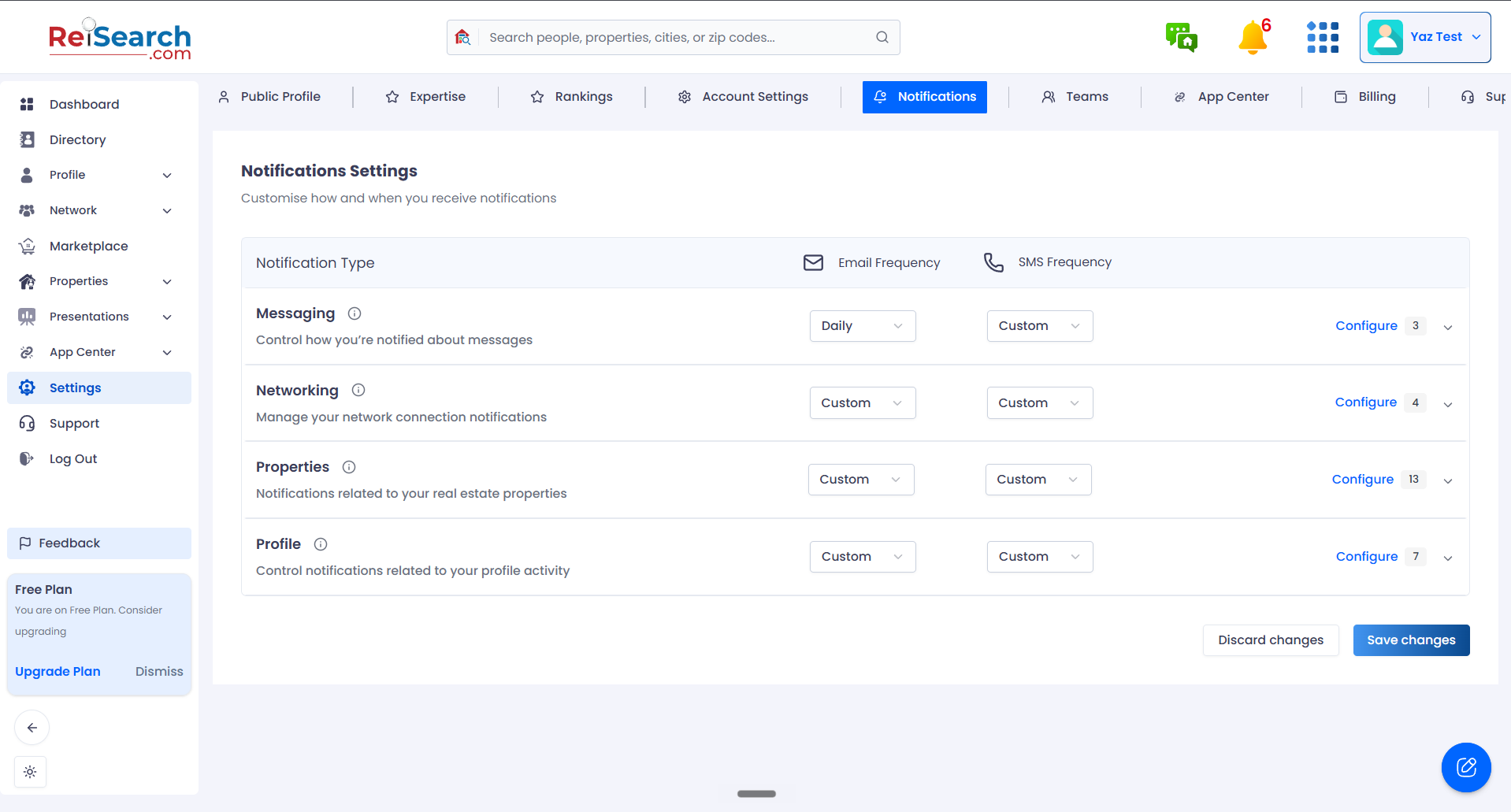Screen dimensions: 1511x812
Task: Expand the Properties row chevron
Action: click(1448, 480)
